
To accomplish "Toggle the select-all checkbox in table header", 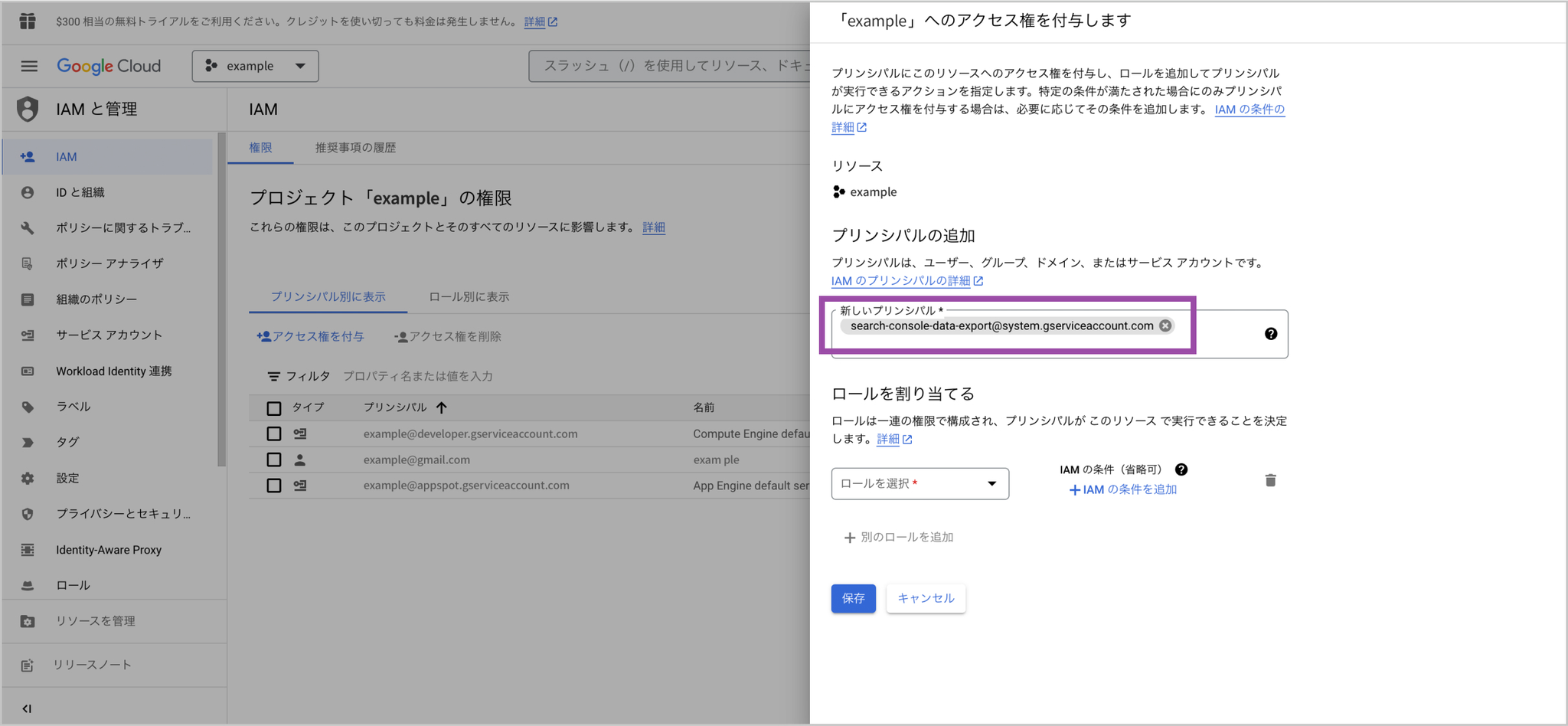I will click(273, 408).
